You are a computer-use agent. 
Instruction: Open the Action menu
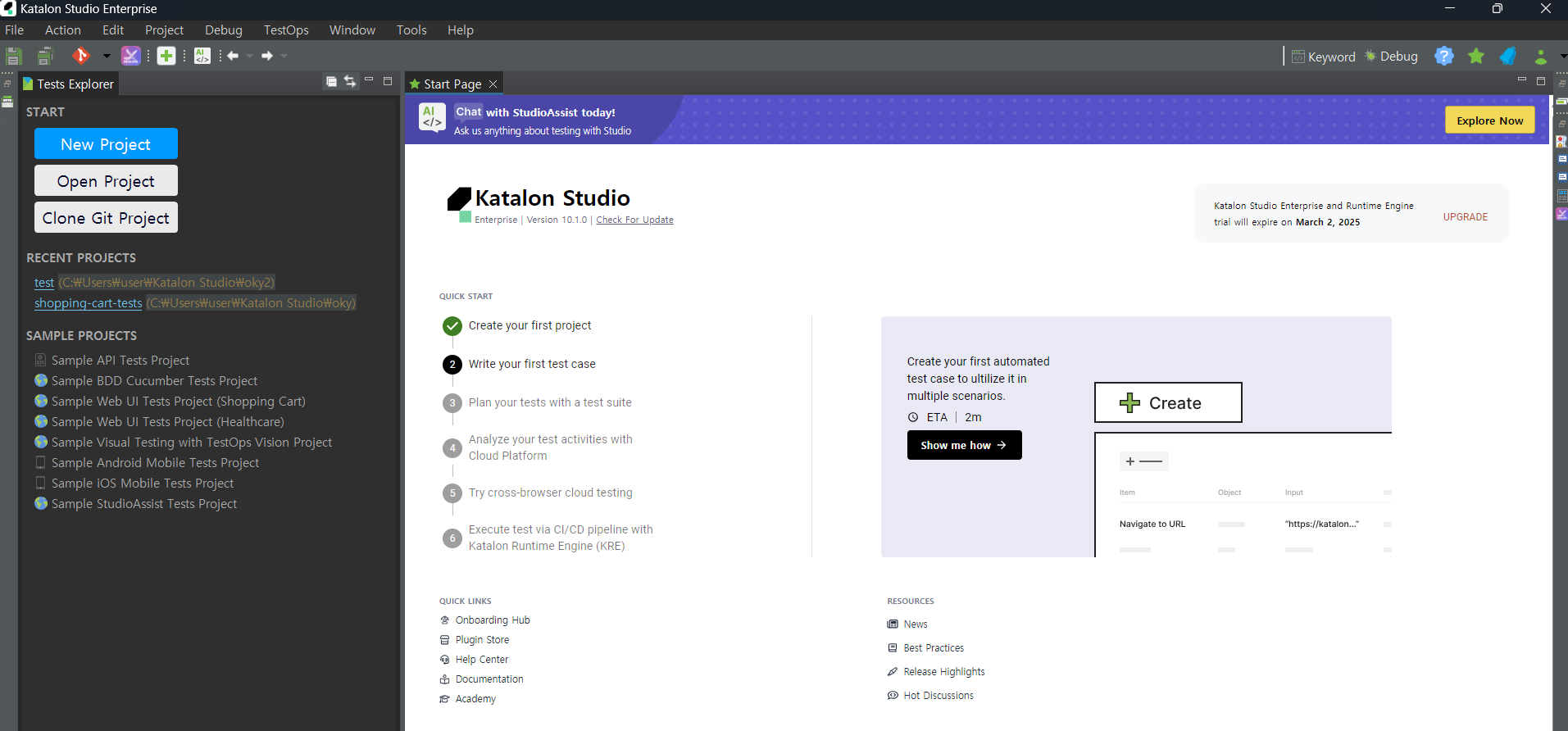[63, 30]
